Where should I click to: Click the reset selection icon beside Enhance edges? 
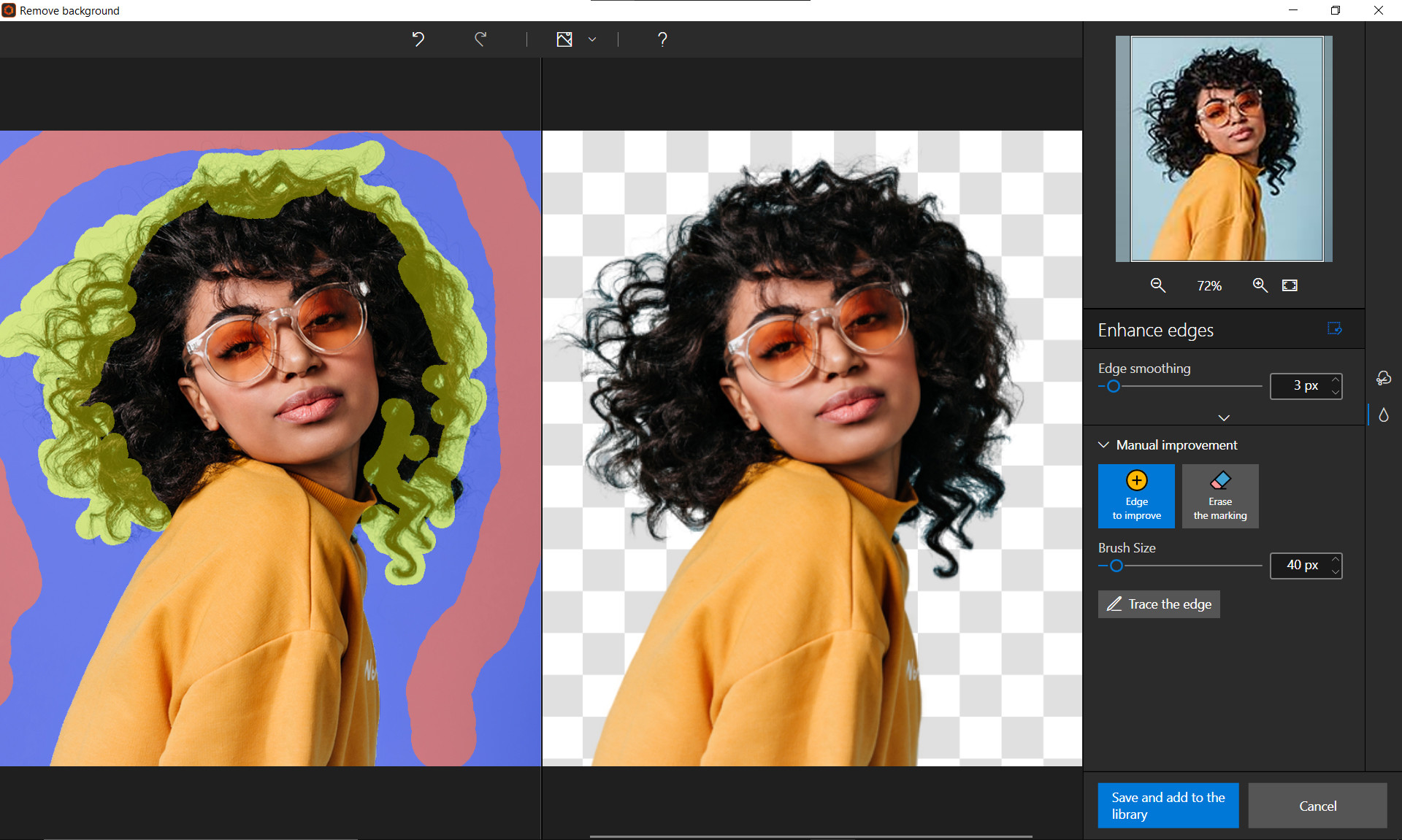tap(1336, 330)
